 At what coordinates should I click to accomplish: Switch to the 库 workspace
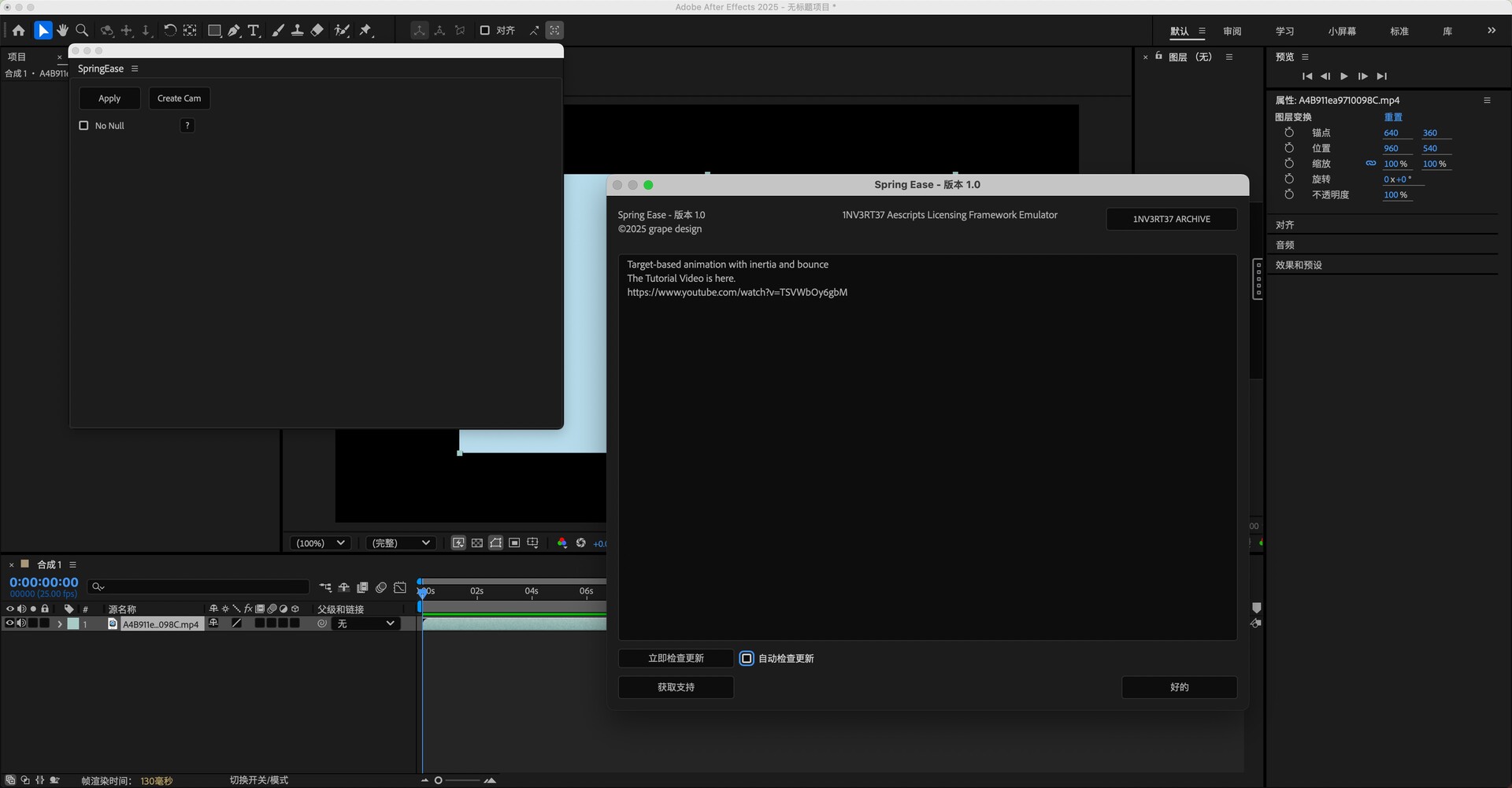pyautogui.click(x=1447, y=31)
